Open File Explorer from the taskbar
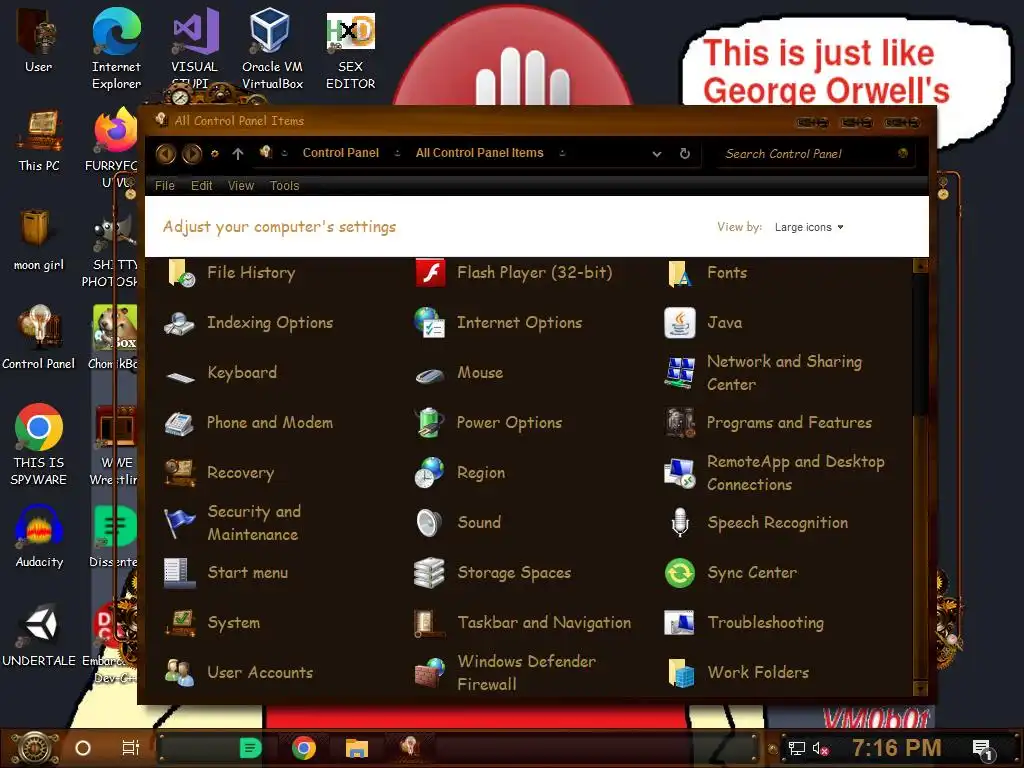 (357, 748)
